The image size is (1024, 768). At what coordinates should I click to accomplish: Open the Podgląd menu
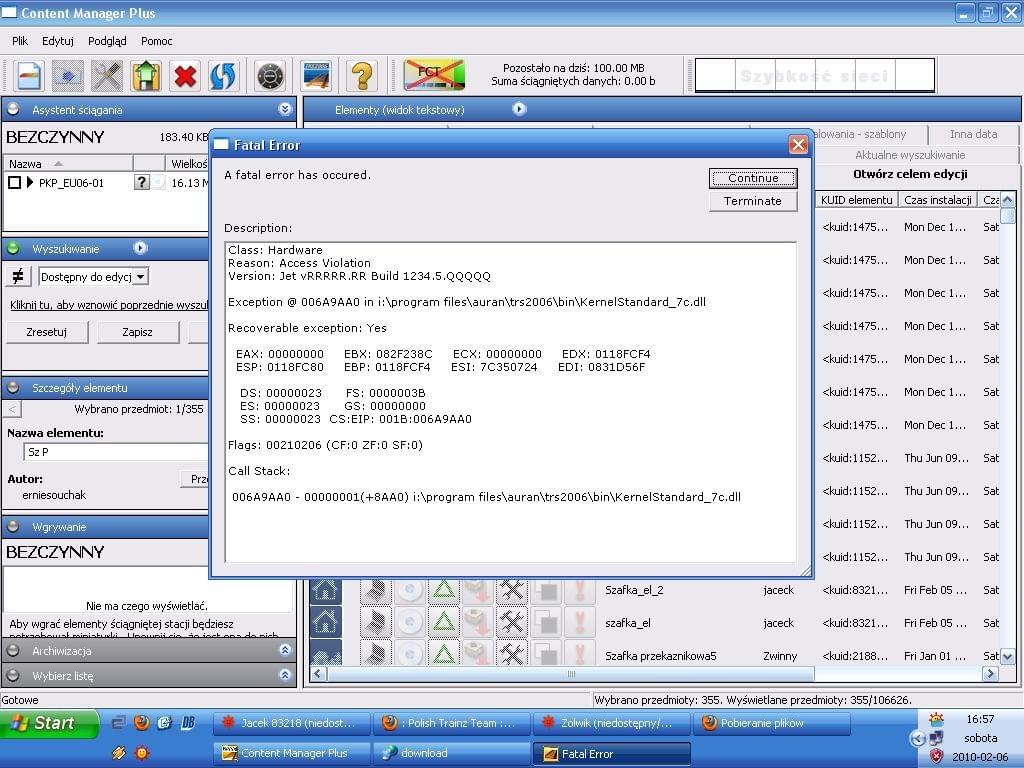point(107,40)
